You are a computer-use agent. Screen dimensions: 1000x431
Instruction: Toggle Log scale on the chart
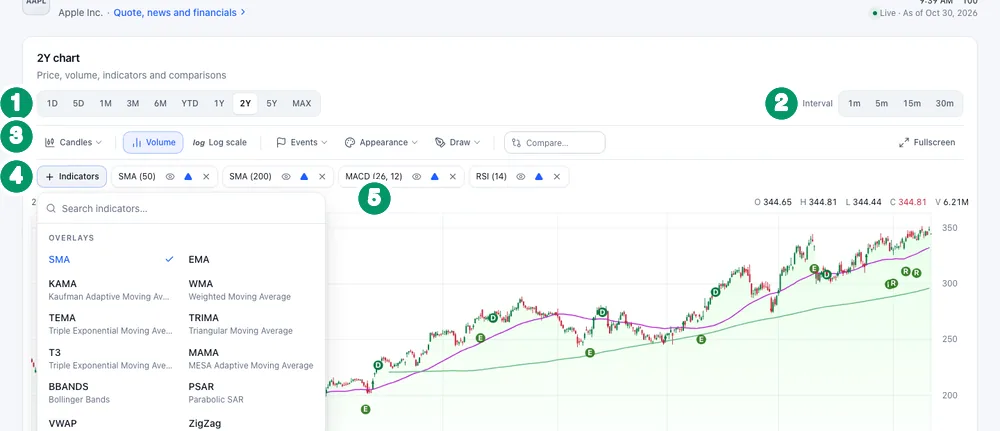pos(219,143)
